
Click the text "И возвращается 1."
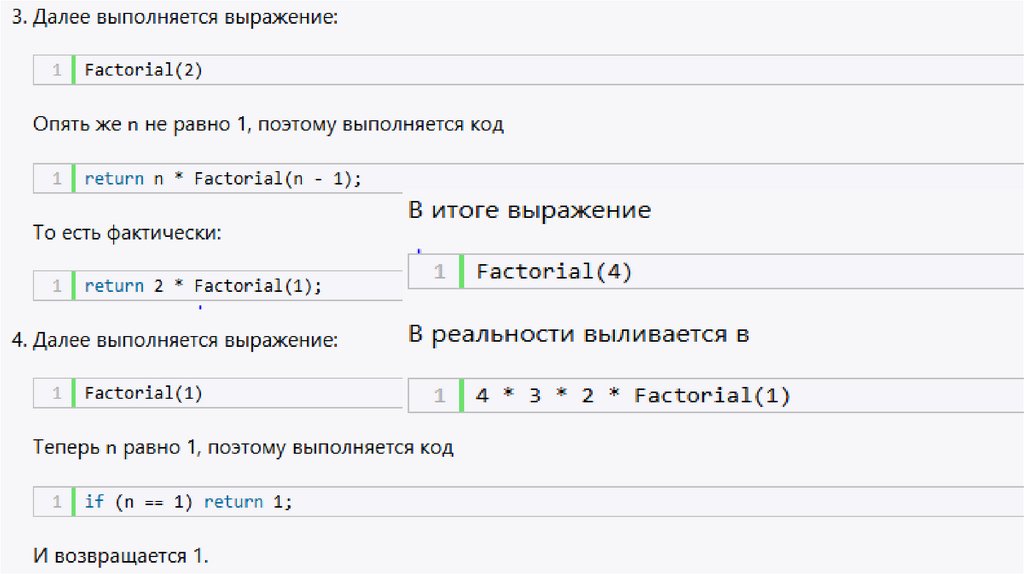pyautogui.click(x=120, y=555)
